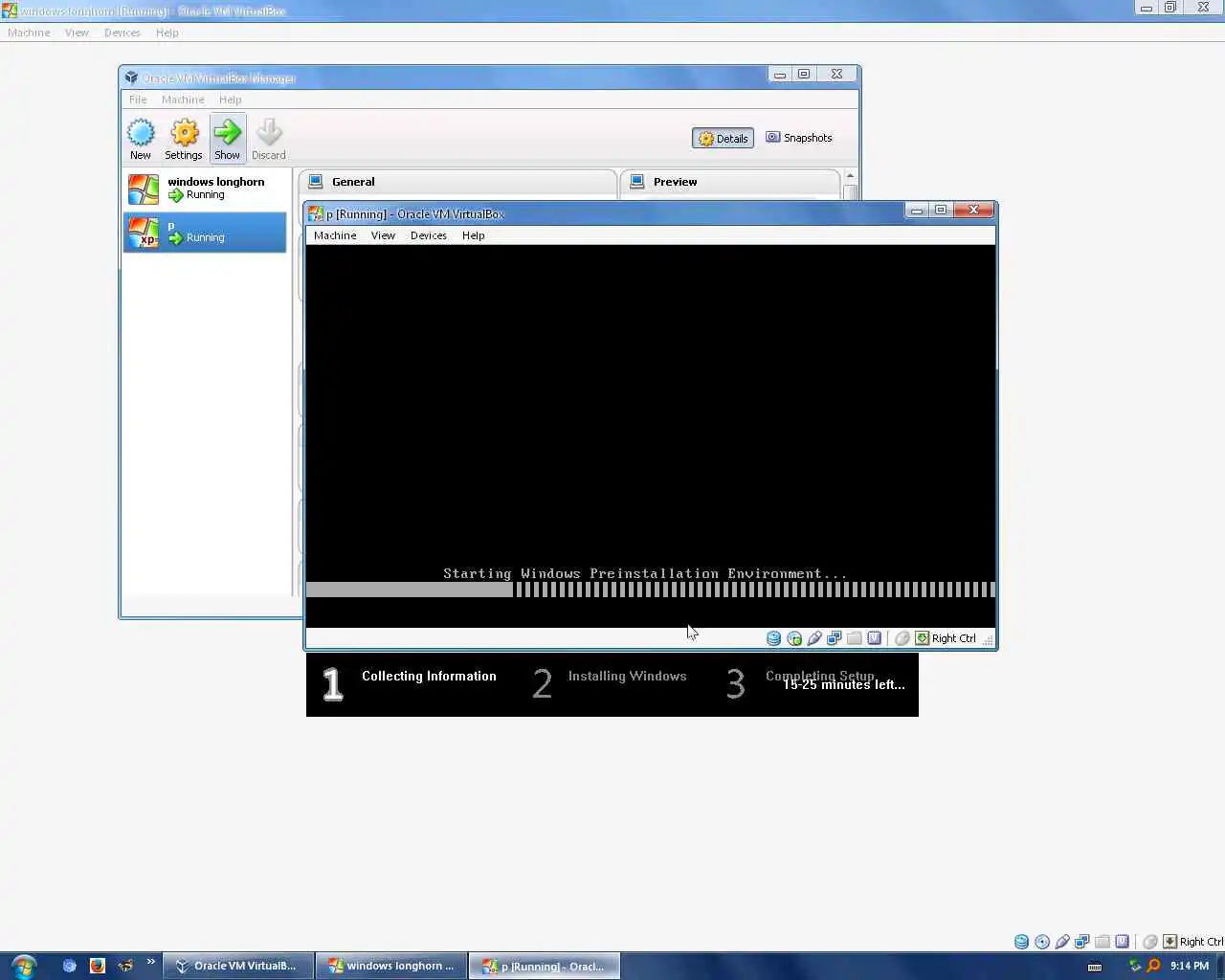Select the 'p' VM entry in list
Screen dimensions: 1225x980
coord(205,233)
